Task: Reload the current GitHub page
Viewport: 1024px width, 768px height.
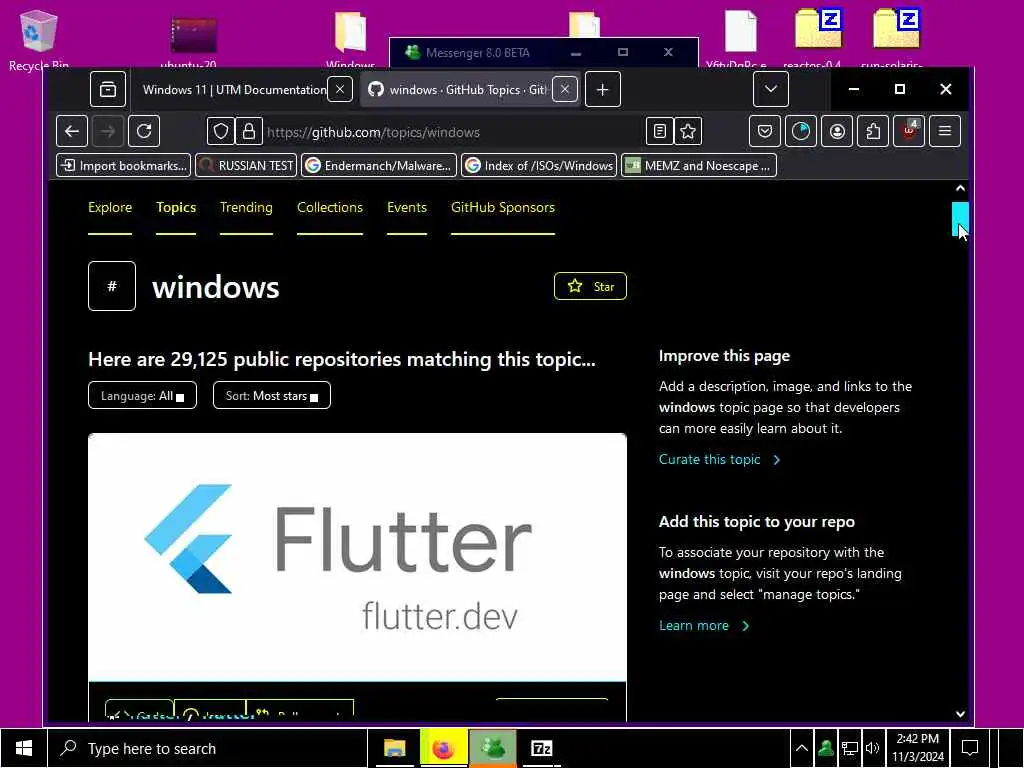Action: pos(144,132)
